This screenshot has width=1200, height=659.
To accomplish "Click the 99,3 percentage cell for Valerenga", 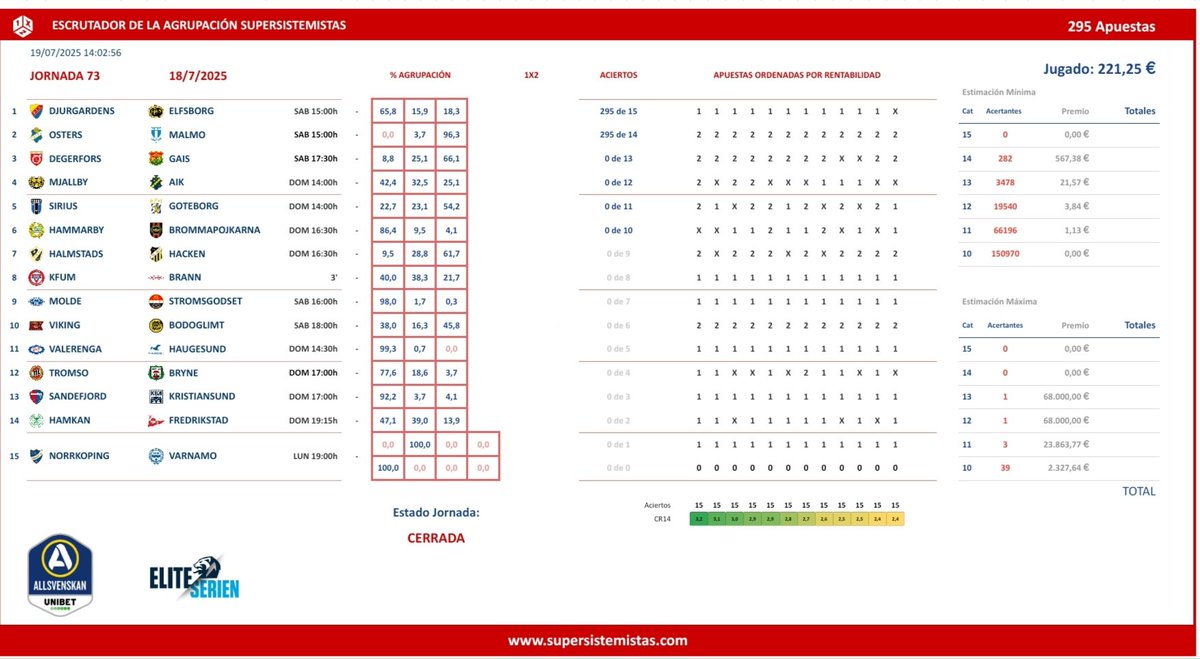I will (388, 349).
